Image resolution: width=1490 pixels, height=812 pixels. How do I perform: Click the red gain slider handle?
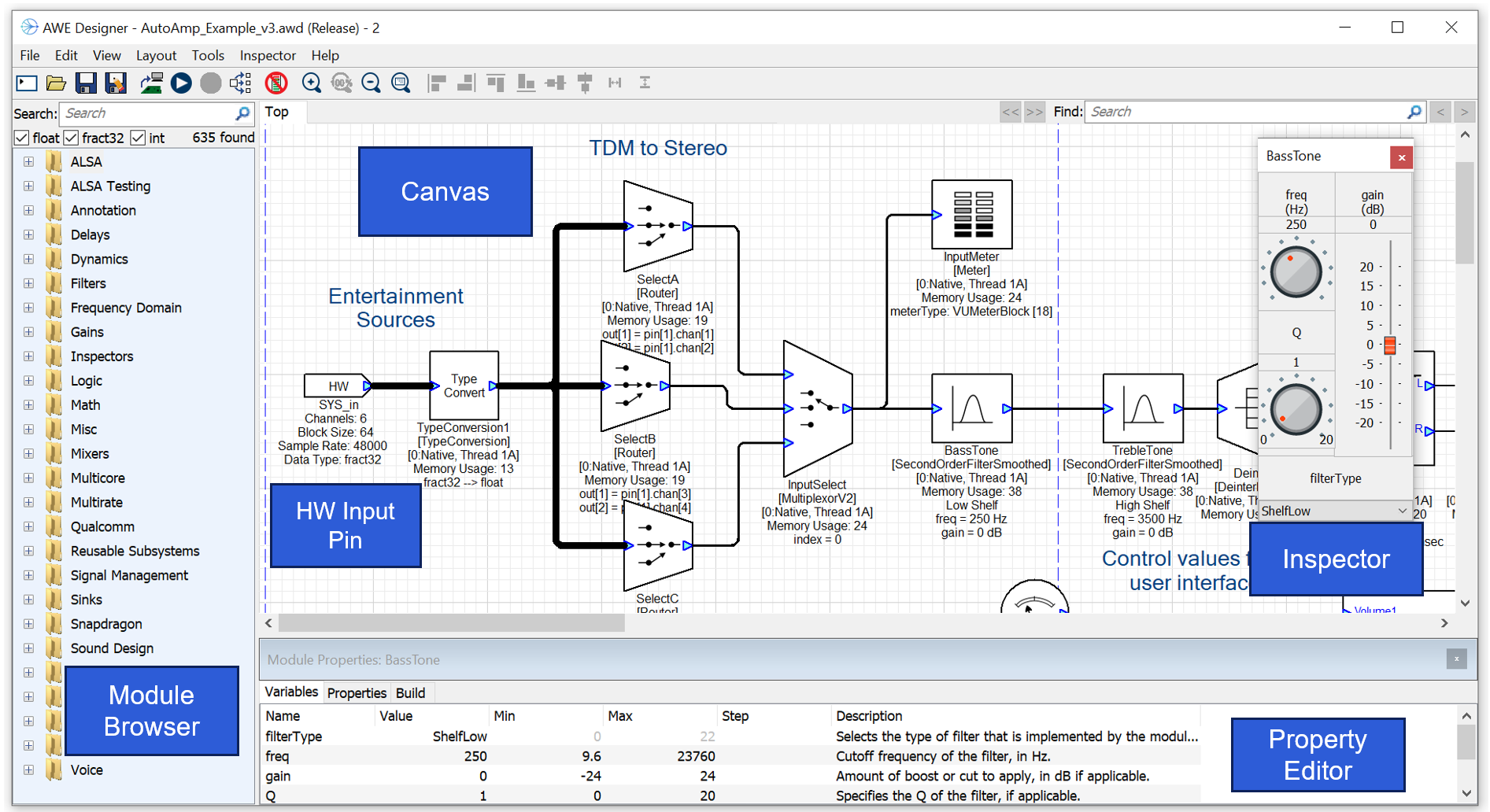click(1390, 345)
